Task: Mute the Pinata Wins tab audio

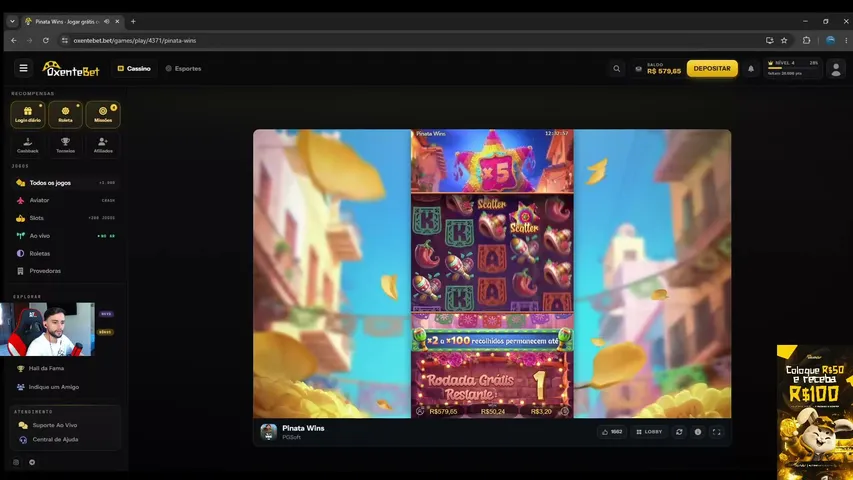Action: 107,21
